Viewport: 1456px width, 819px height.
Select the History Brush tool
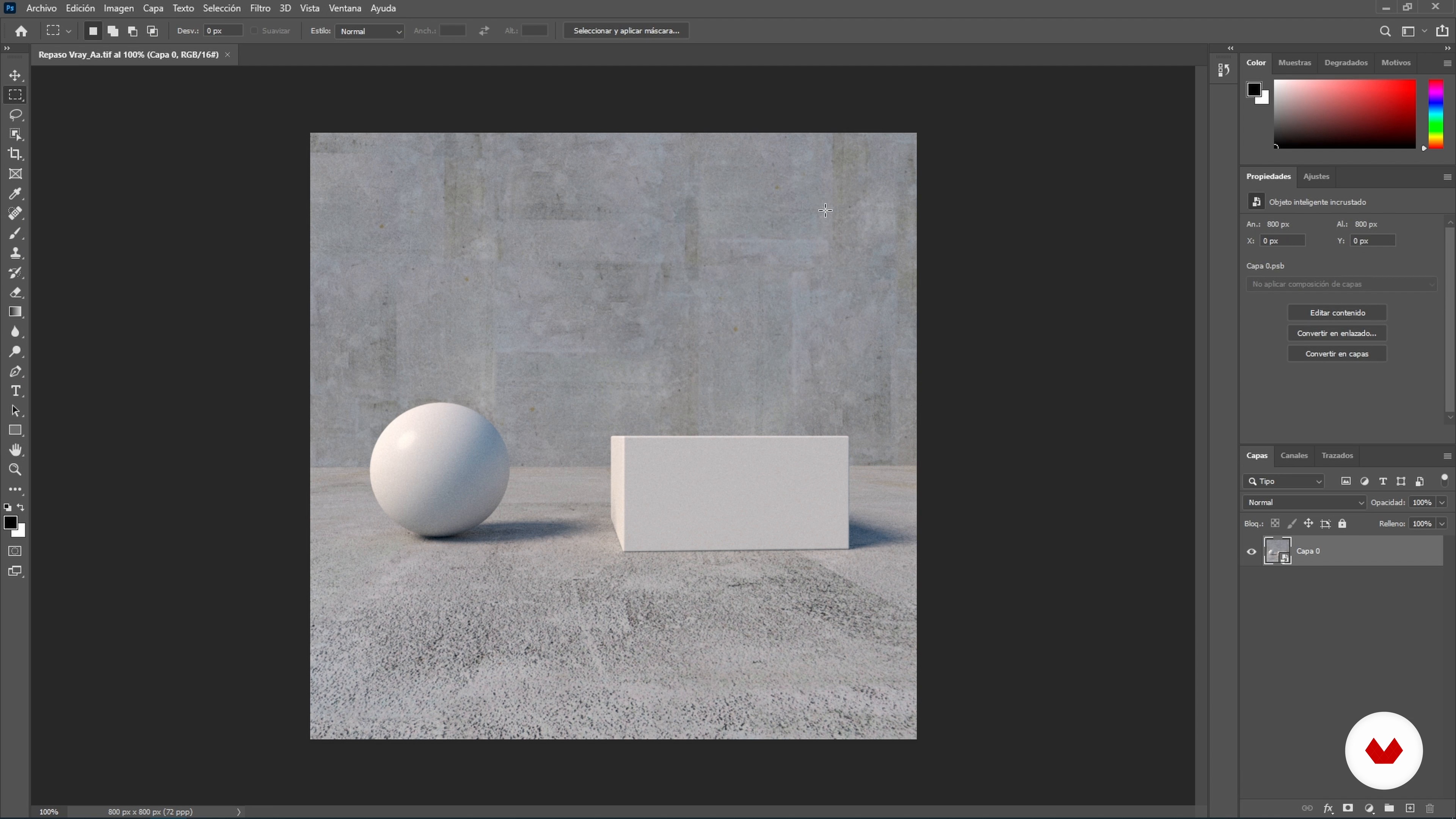[15, 273]
